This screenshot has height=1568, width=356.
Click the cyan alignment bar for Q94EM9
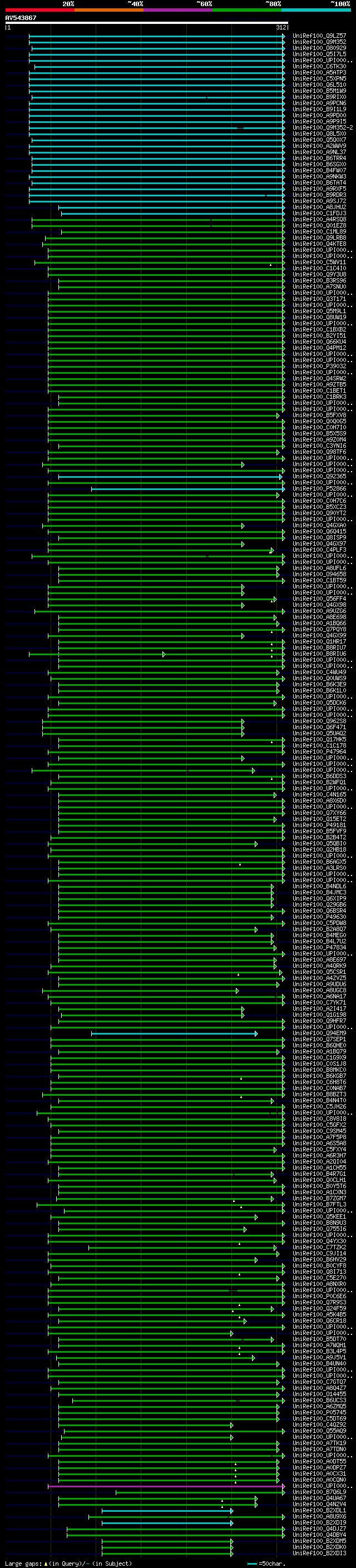[x=174, y=1033]
